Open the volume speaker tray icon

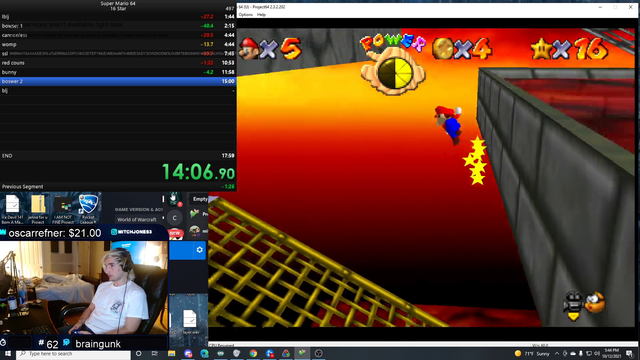coord(597,353)
